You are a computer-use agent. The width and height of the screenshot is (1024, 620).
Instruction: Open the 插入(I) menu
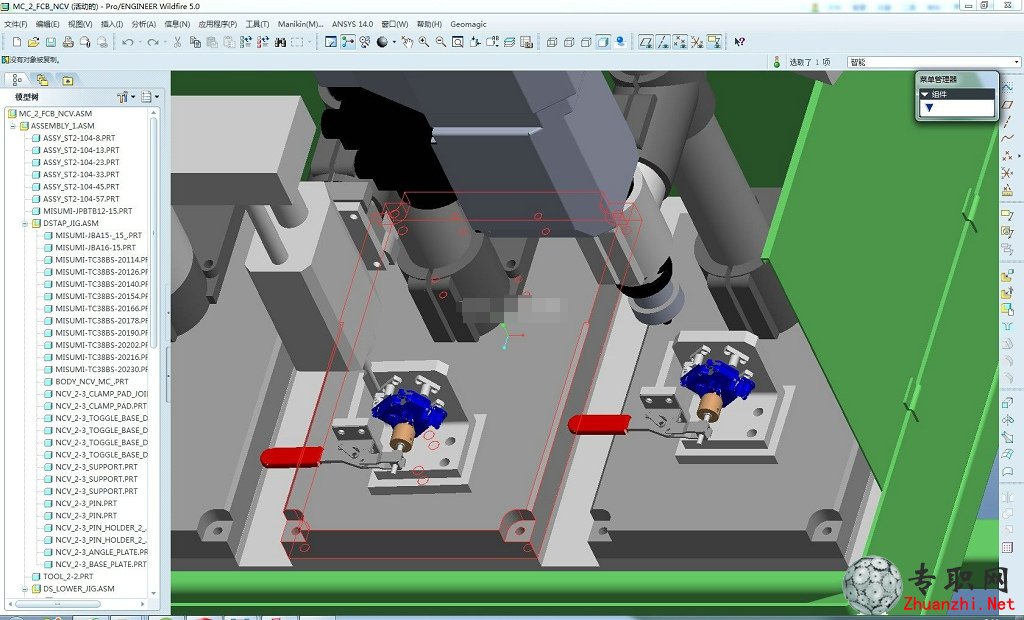(x=112, y=24)
